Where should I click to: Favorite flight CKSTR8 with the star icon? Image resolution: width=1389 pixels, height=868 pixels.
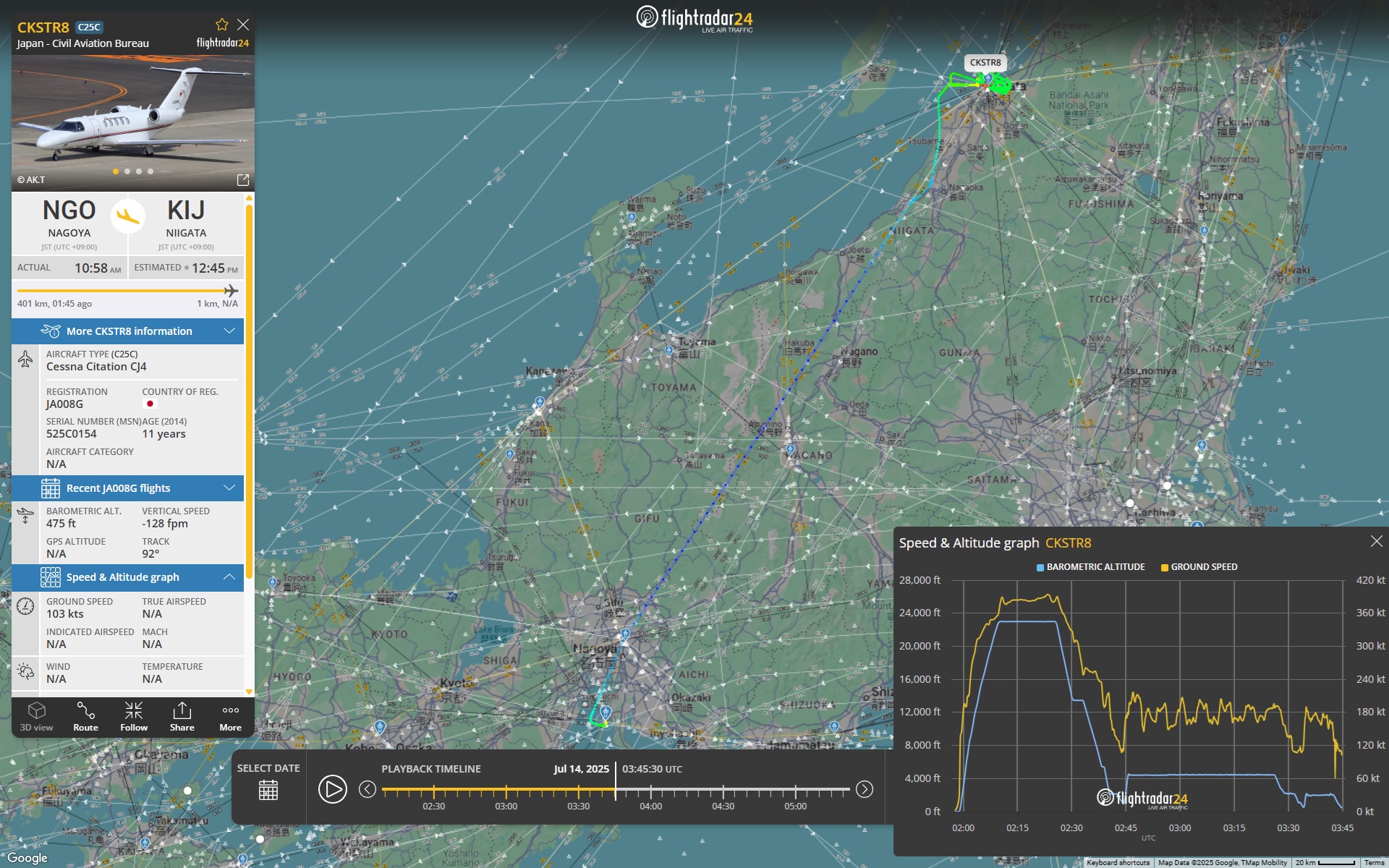pos(222,25)
